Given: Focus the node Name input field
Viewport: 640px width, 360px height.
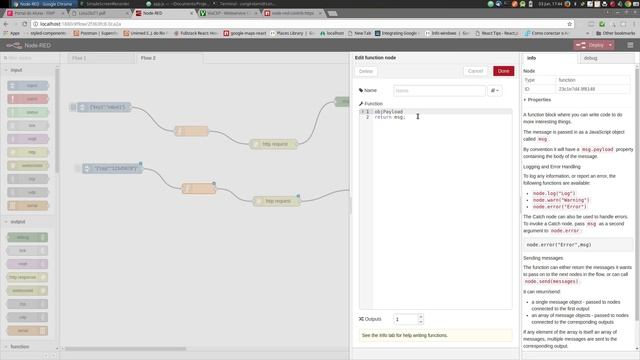Looking at the screenshot, I should pyautogui.click(x=440, y=91).
